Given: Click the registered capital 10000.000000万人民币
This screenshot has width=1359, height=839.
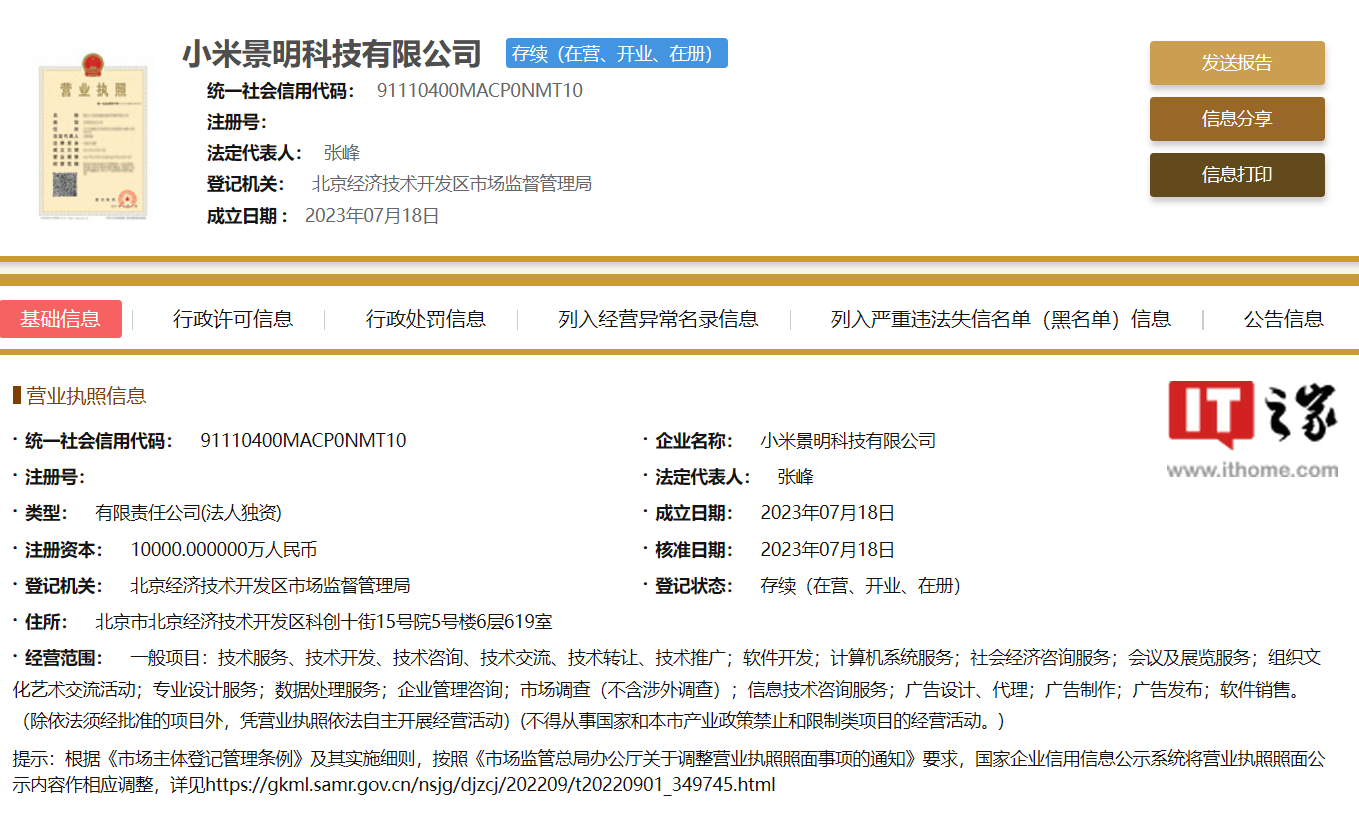Looking at the screenshot, I should pyautogui.click(x=224, y=550).
